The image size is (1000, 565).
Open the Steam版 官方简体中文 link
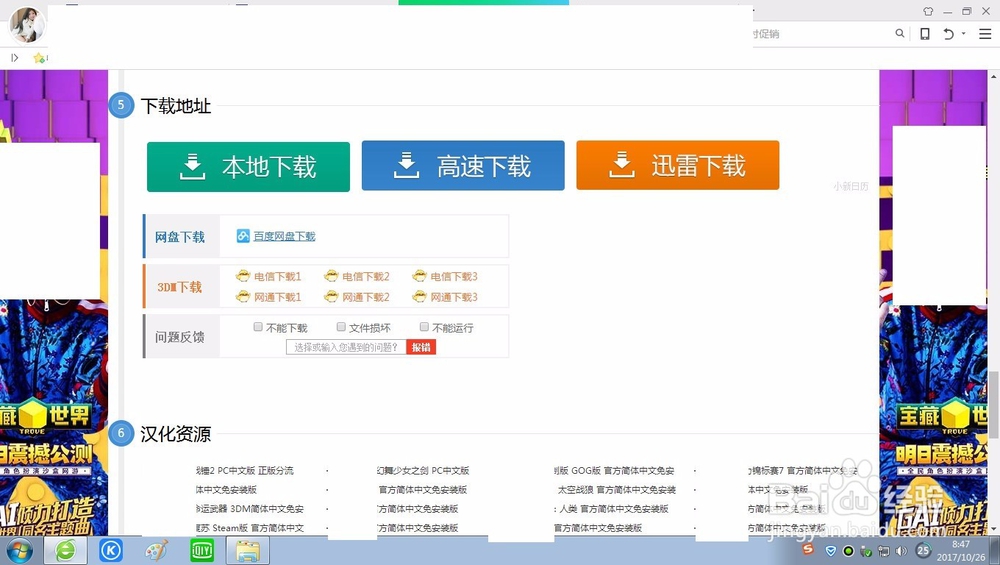[x=250, y=528]
